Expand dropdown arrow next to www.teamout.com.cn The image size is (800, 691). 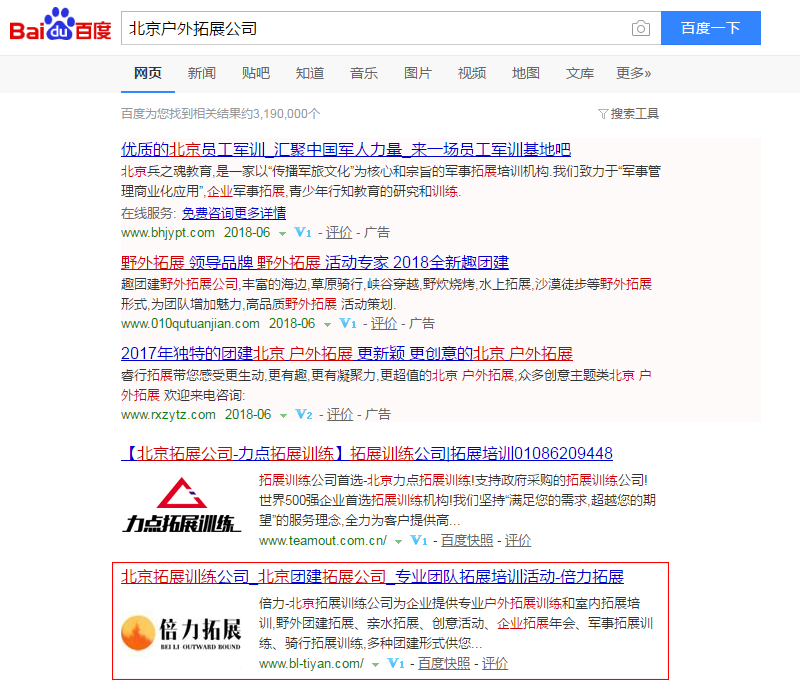click(x=398, y=541)
